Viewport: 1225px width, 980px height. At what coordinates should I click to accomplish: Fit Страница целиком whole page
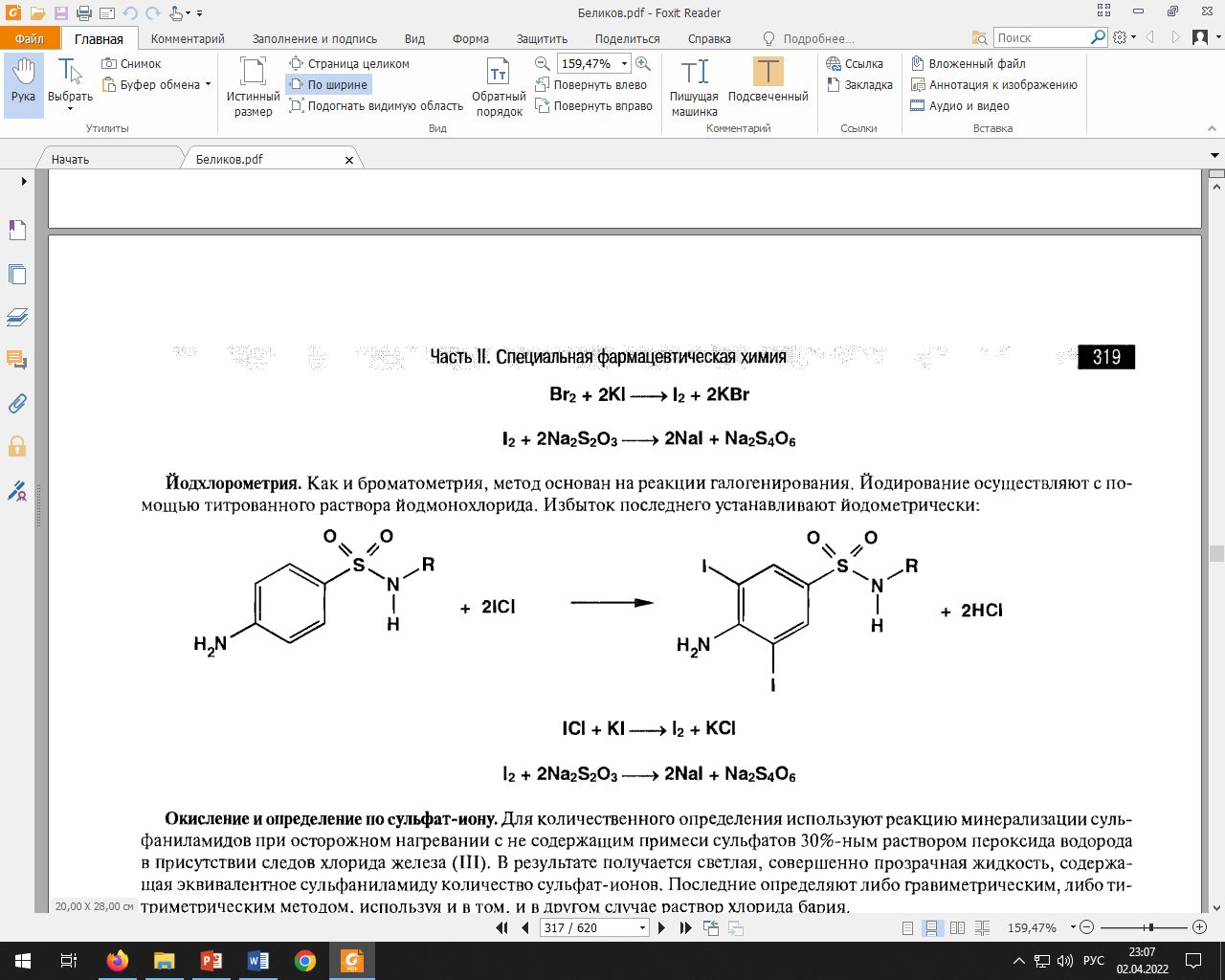(x=349, y=64)
